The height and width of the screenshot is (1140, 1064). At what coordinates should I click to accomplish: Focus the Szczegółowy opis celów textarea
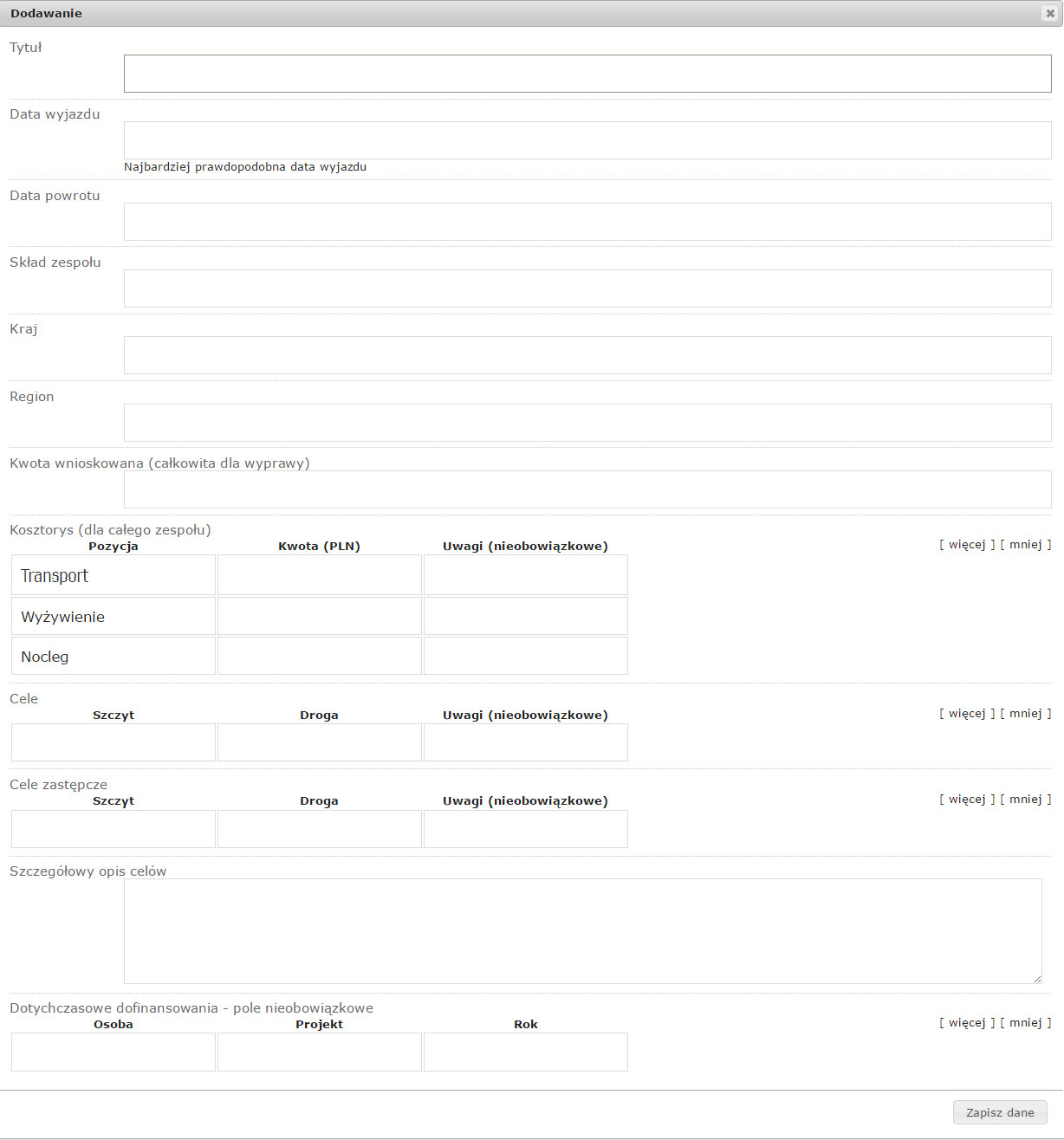click(x=583, y=931)
